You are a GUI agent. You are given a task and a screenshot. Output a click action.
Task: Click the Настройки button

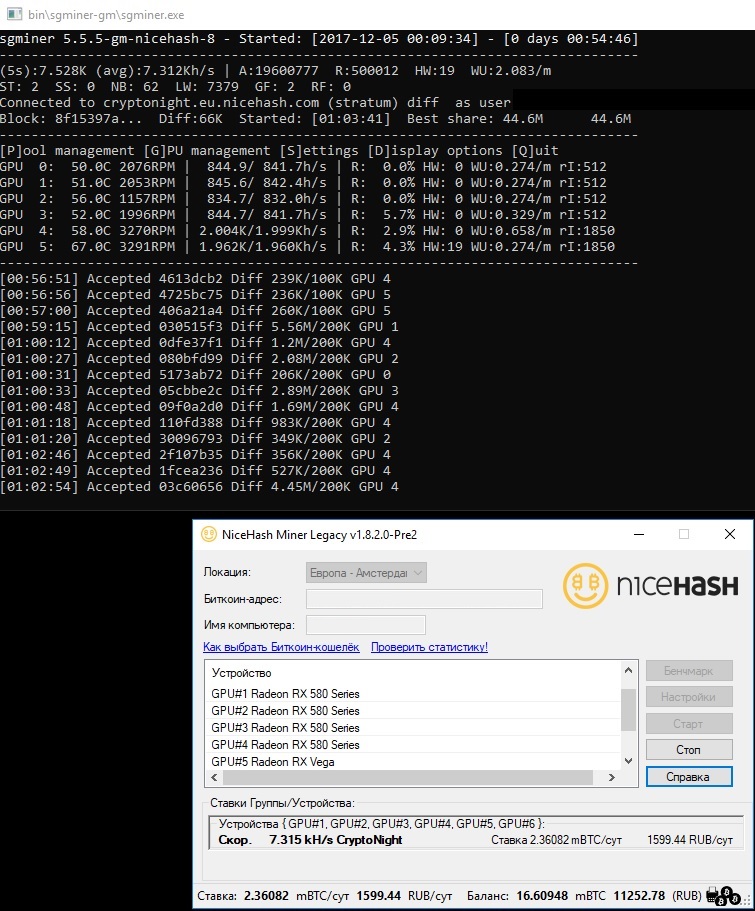point(689,697)
